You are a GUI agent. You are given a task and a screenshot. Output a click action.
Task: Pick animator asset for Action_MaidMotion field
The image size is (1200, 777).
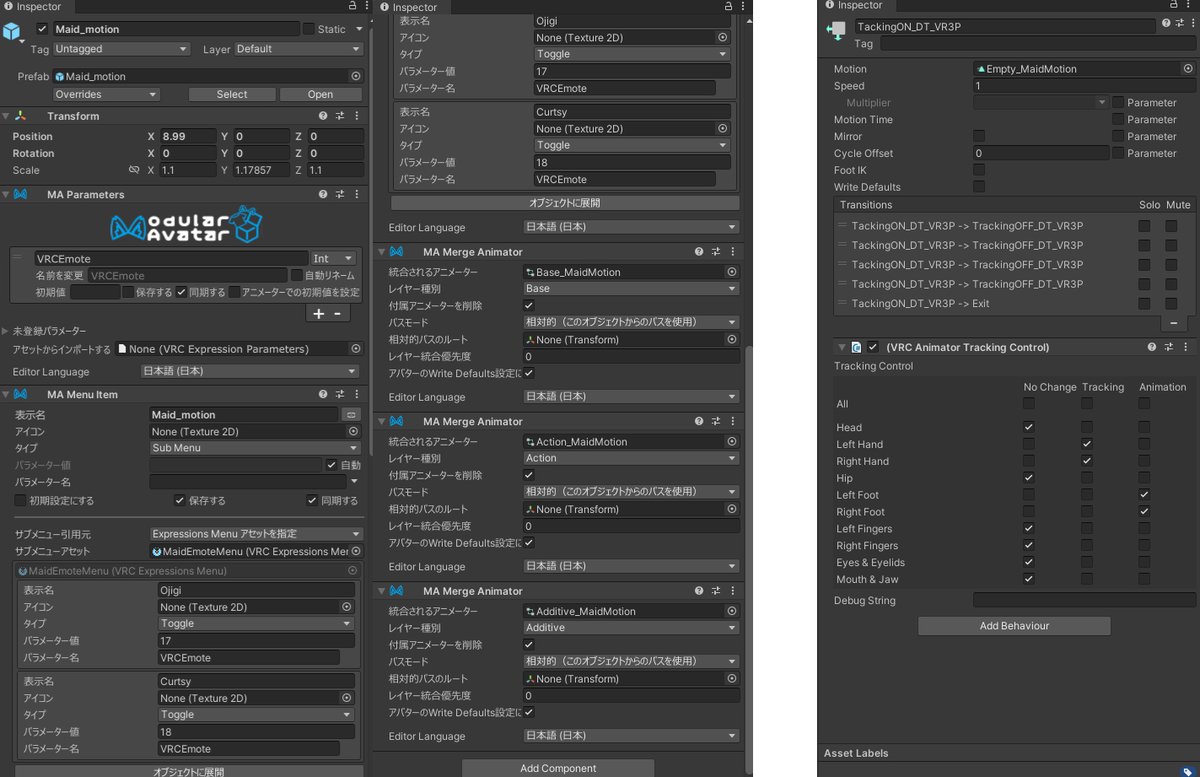point(731,442)
